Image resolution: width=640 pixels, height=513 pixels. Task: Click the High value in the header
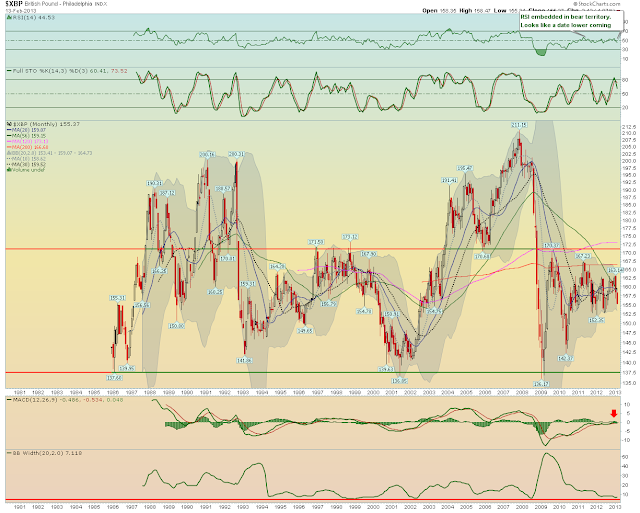(482, 11)
